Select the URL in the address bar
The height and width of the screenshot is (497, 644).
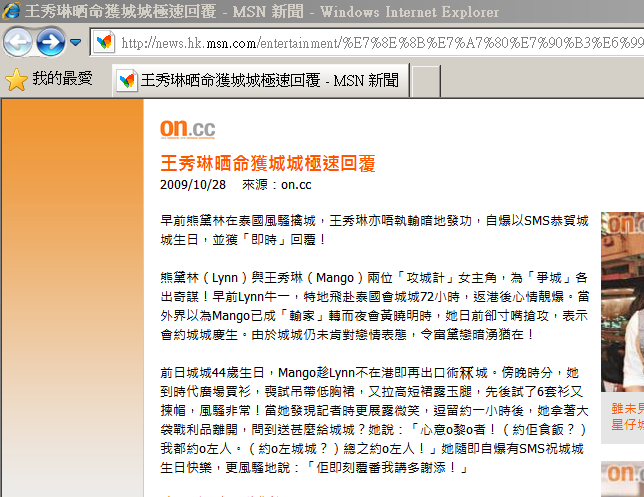point(382,42)
